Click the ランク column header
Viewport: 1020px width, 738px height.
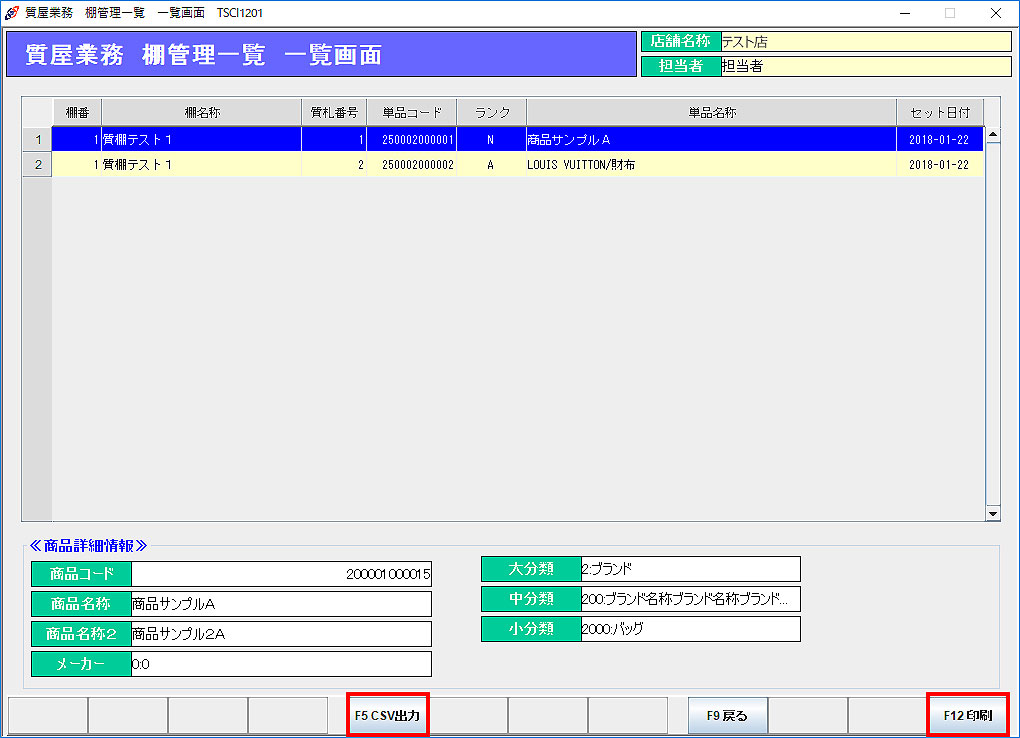tap(491, 112)
